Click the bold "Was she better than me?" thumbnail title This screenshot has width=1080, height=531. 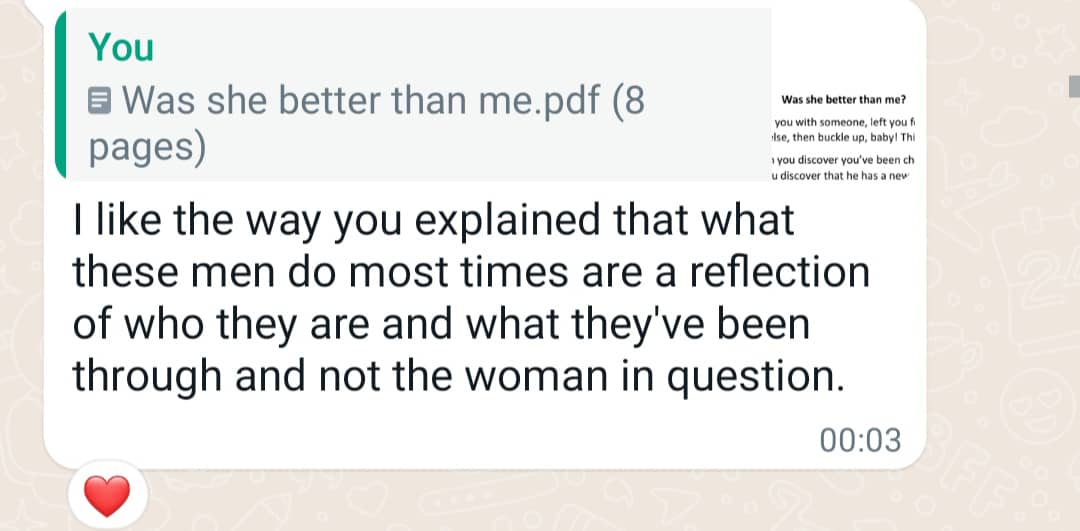[843, 99]
